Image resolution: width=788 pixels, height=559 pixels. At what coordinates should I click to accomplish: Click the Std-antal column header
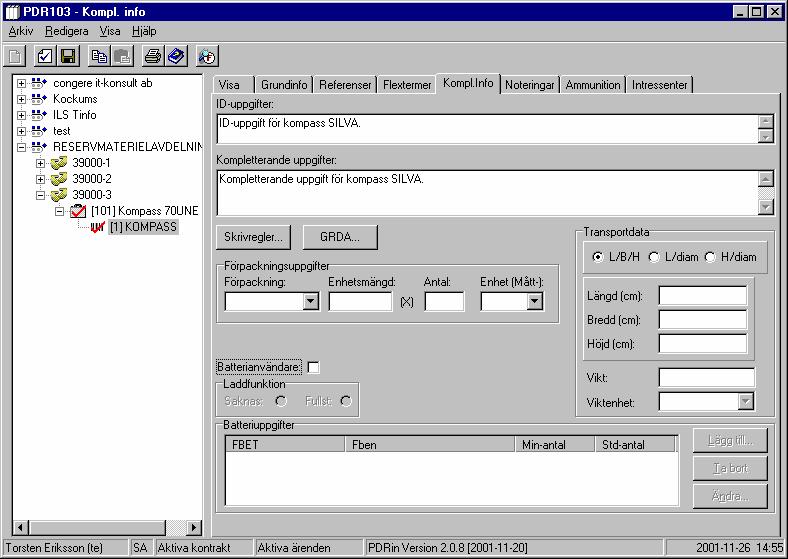635,444
